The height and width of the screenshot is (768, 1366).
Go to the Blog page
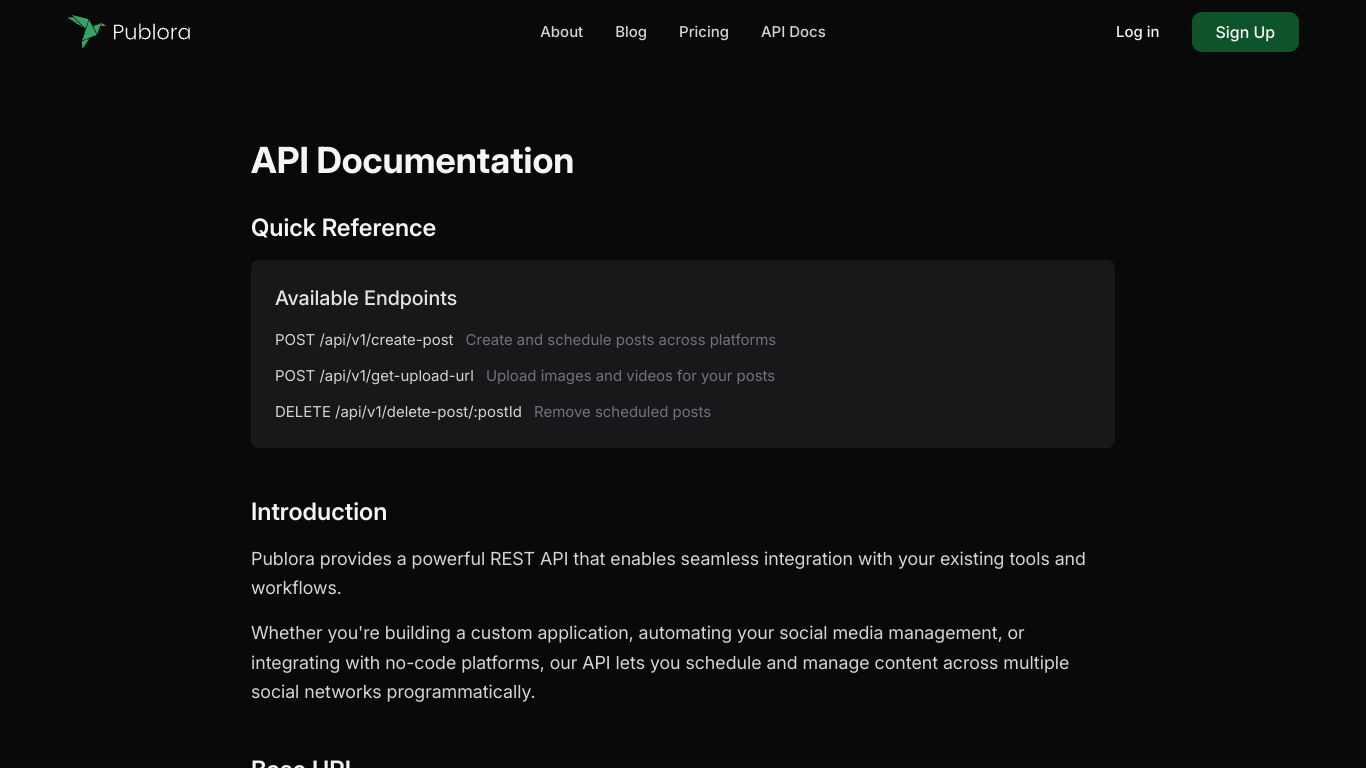tap(631, 32)
